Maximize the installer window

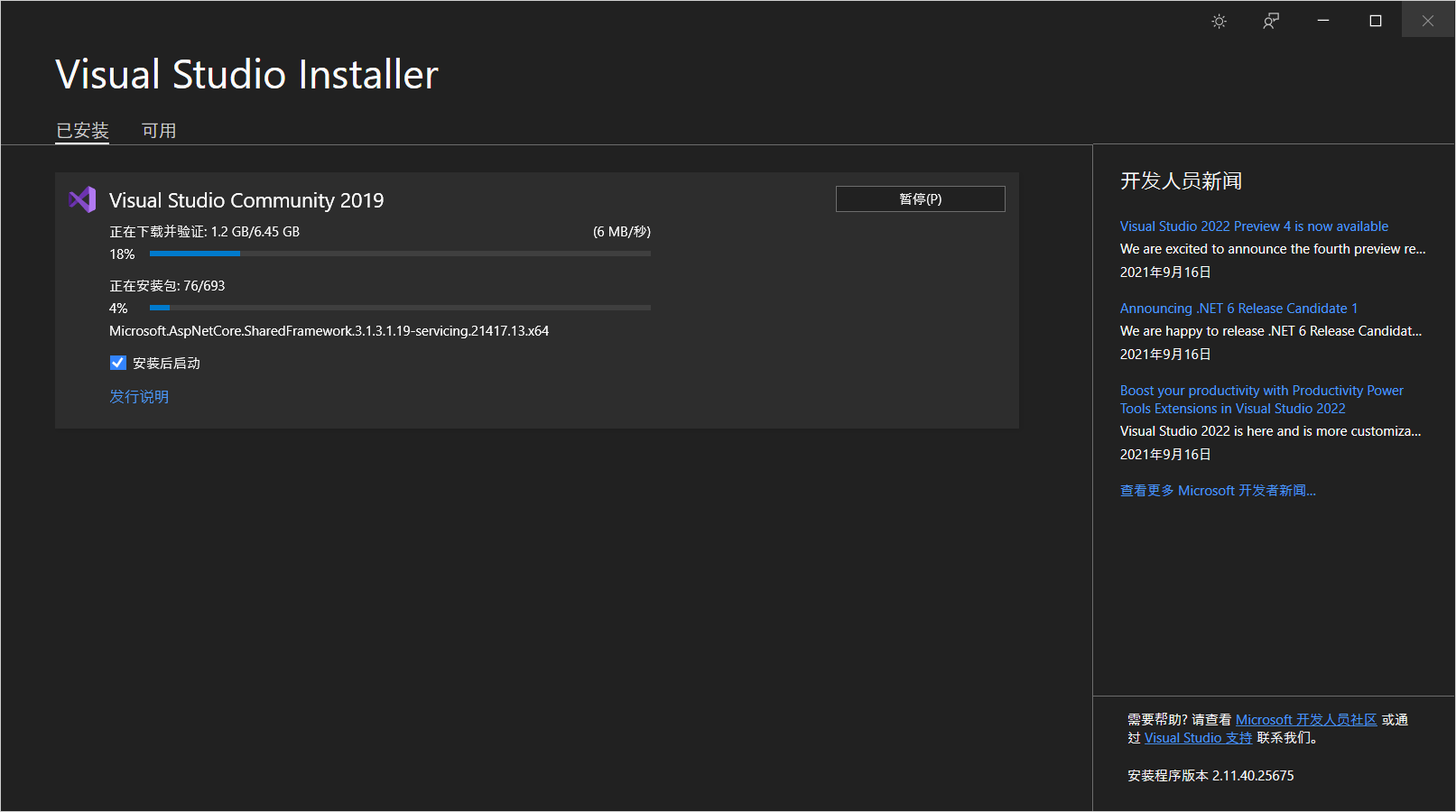(1376, 20)
